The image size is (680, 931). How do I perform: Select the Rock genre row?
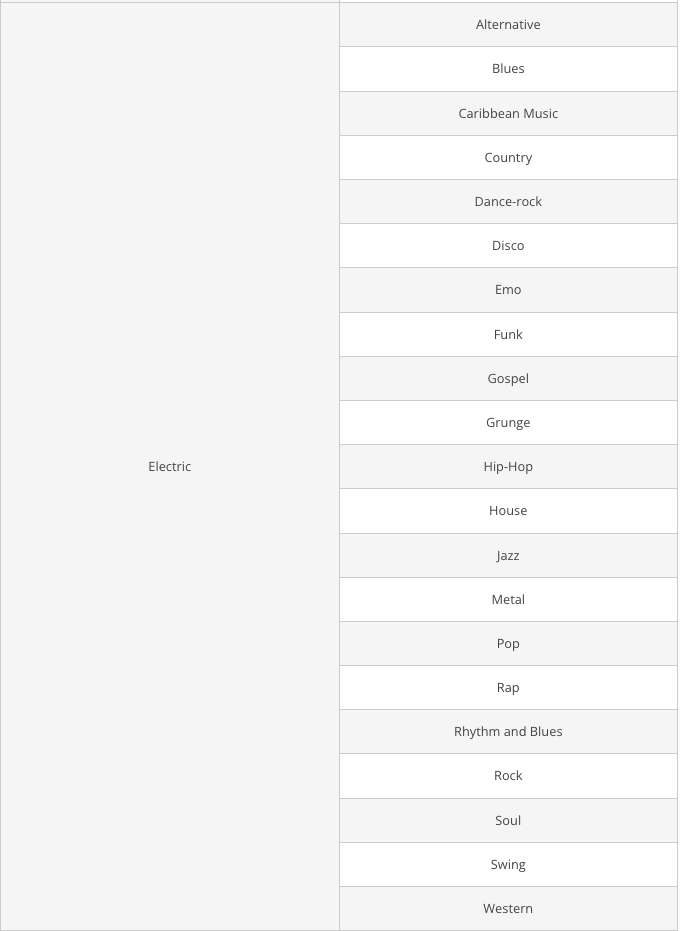click(508, 775)
